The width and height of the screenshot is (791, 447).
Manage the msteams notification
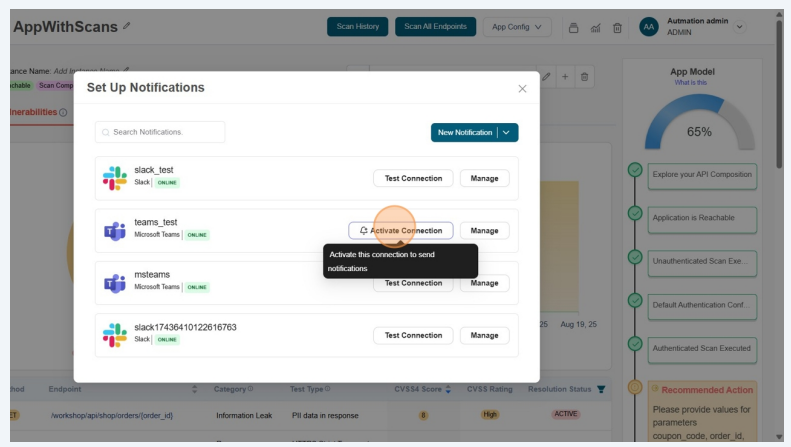click(484, 283)
